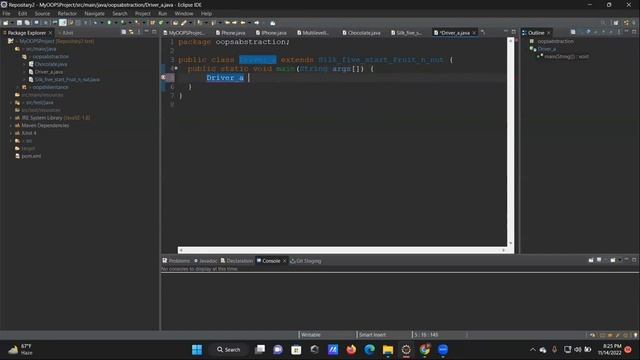Click the Java perspective icon at top right
The height and width of the screenshot is (360, 640).
pyautogui.click(x=627, y=23)
